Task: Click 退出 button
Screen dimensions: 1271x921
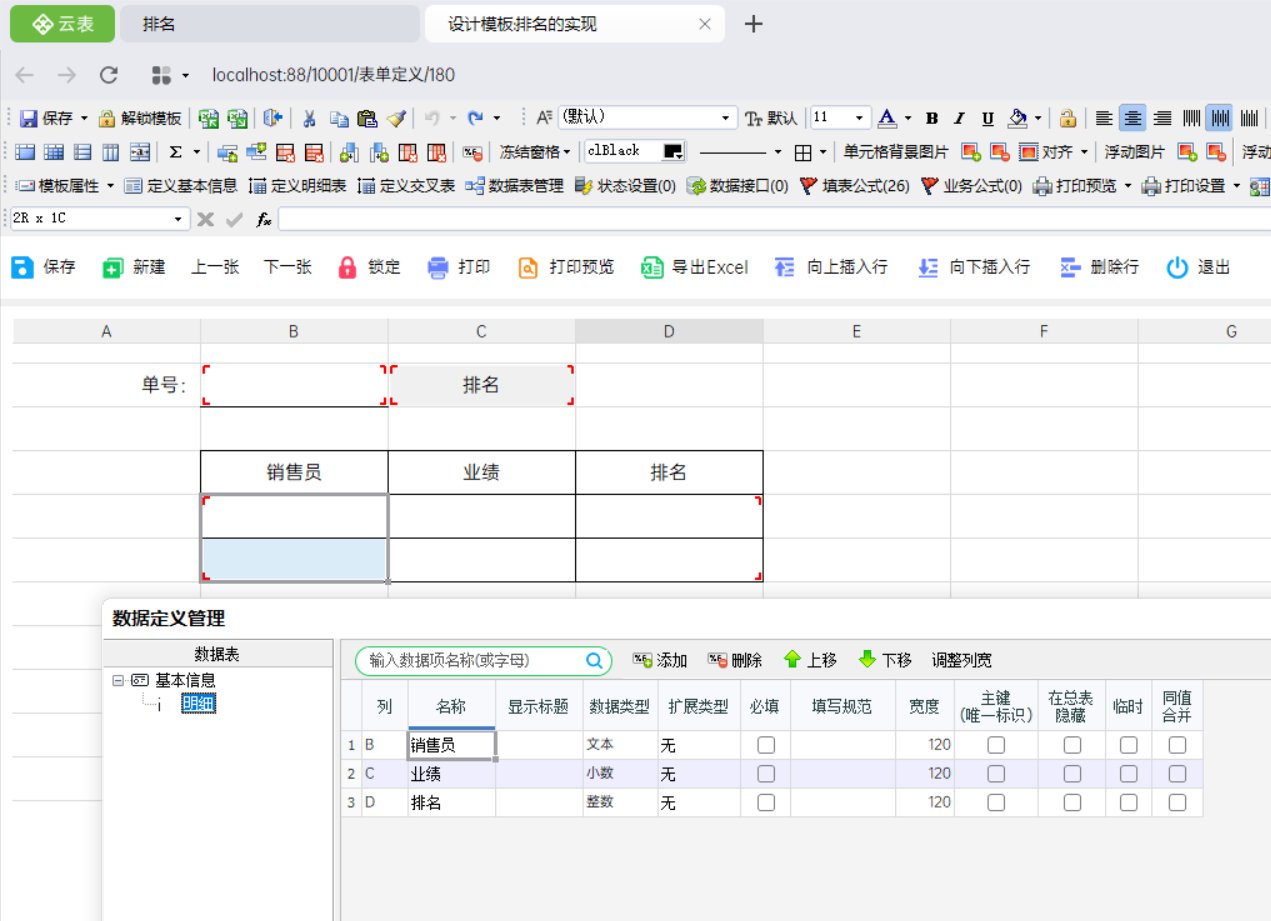Action: [x=1198, y=267]
